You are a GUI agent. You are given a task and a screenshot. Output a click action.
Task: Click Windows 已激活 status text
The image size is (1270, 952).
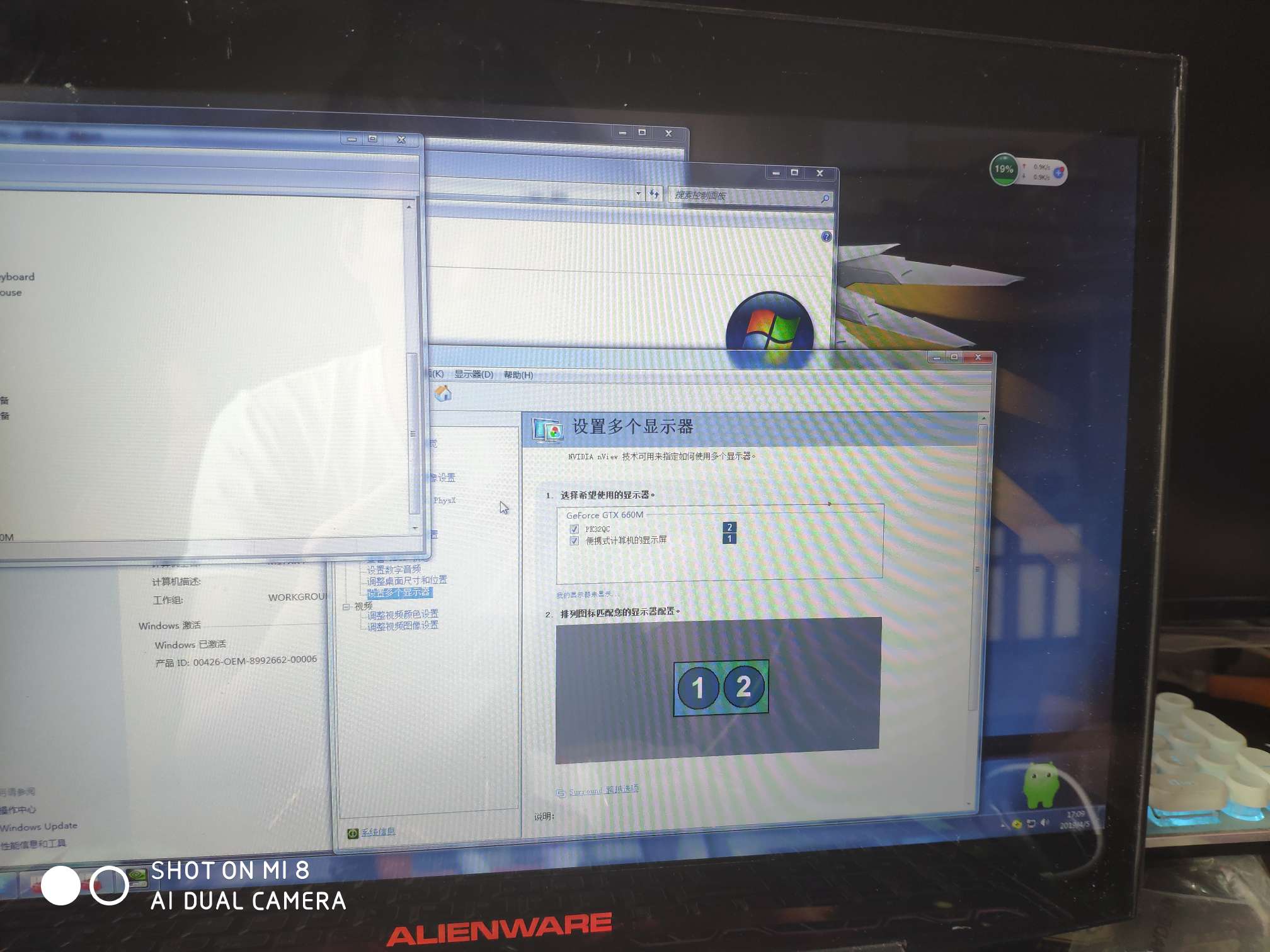point(190,645)
